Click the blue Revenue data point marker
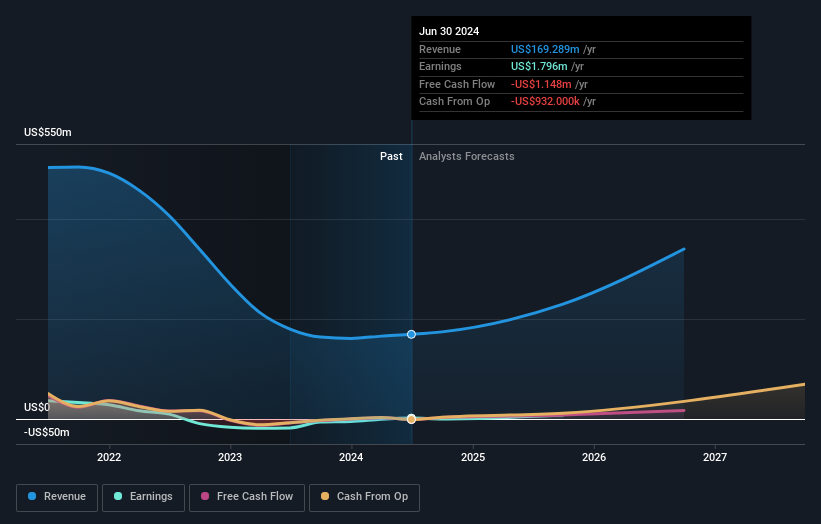This screenshot has height=524, width=821. pos(412,335)
